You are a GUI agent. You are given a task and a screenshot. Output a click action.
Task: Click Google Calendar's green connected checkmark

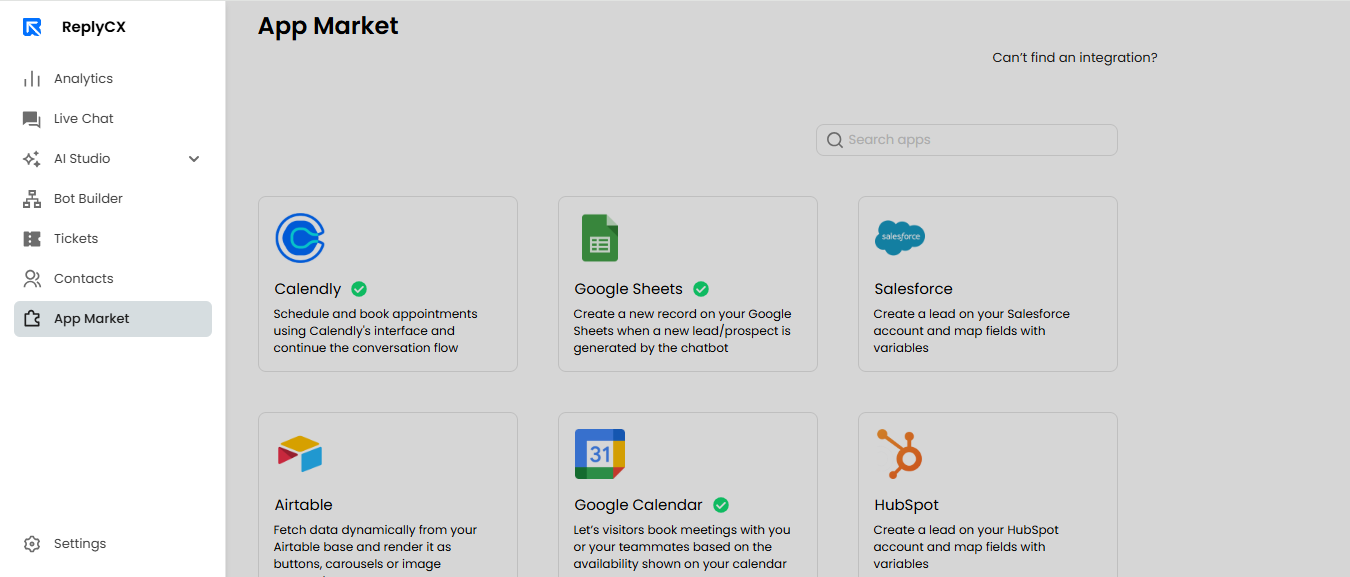[x=721, y=505]
